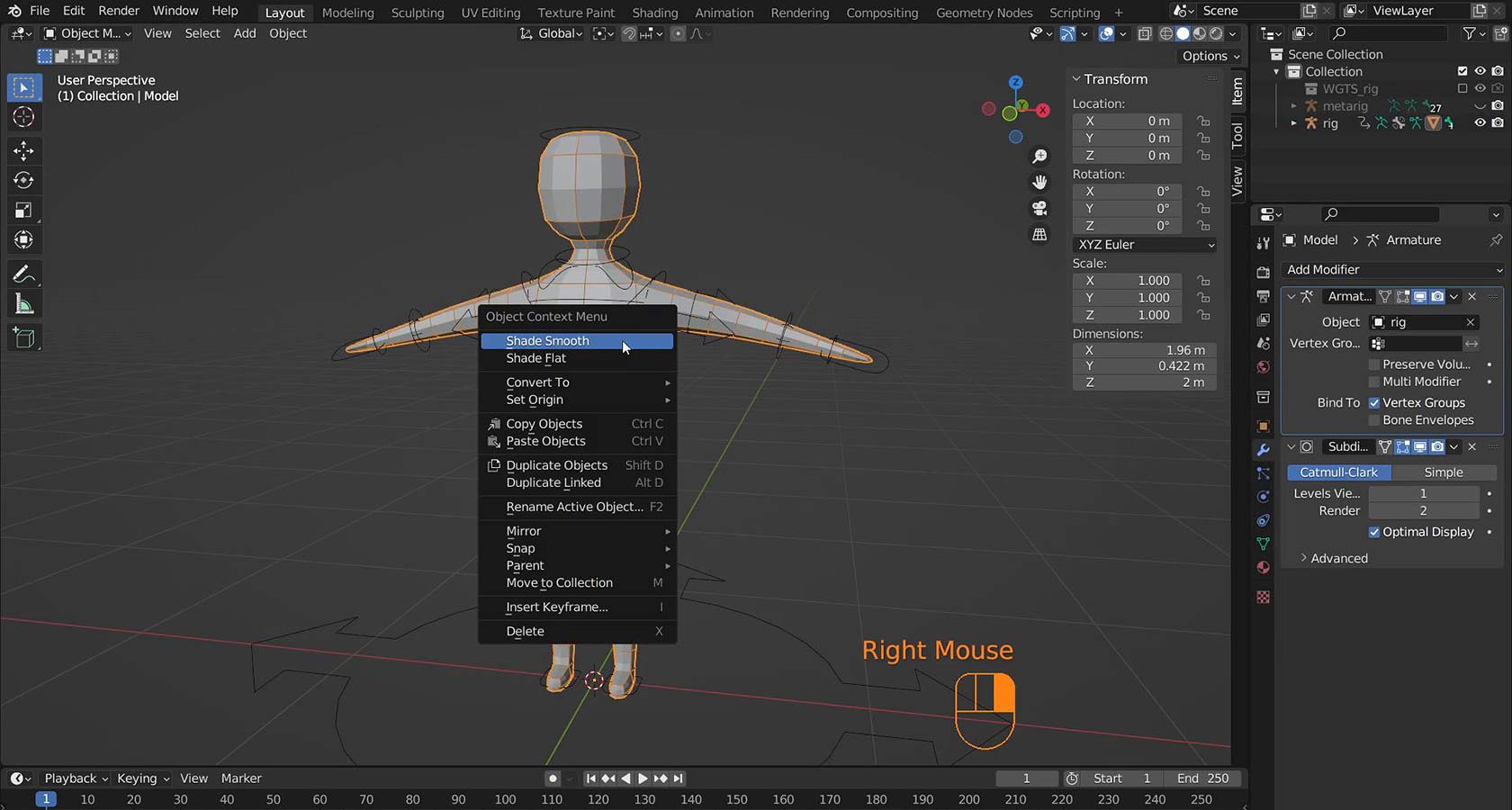Select the Move tool in the toolbar
Image resolution: width=1512 pixels, height=810 pixels.
click(24, 149)
